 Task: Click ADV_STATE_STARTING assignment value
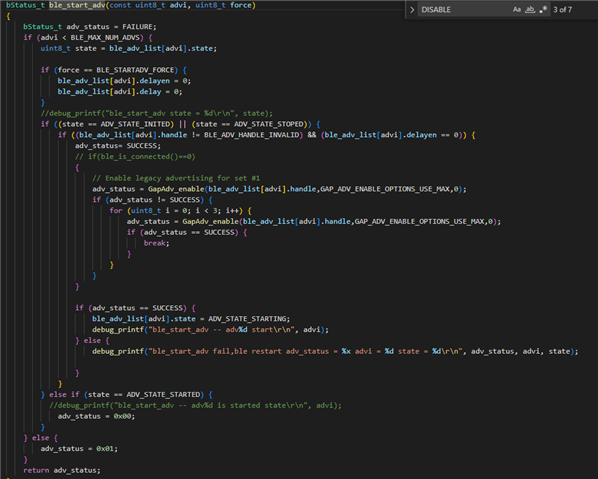tap(247, 318)
